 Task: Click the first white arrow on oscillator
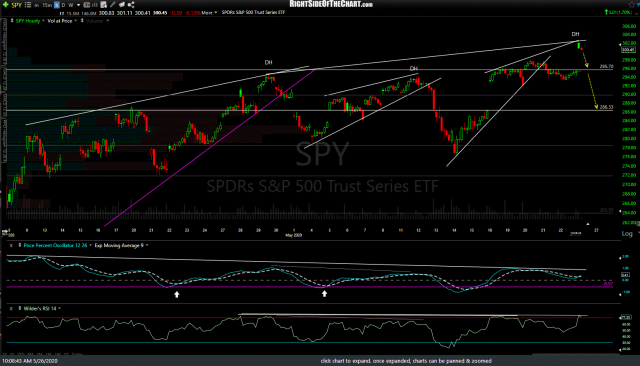(177, 294)
